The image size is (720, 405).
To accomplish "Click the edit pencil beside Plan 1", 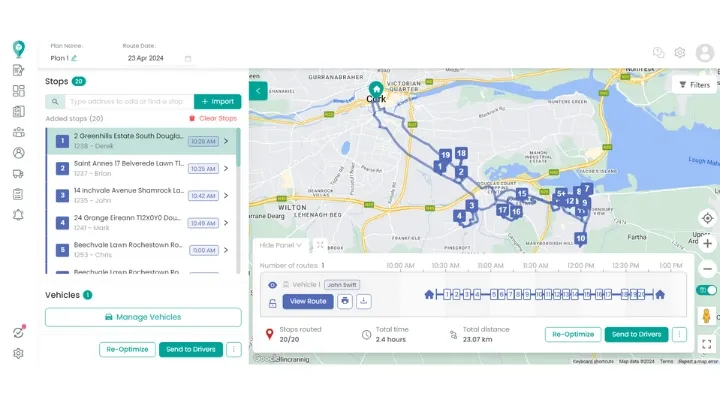I will pyautogui.click(x=74, y=58).
